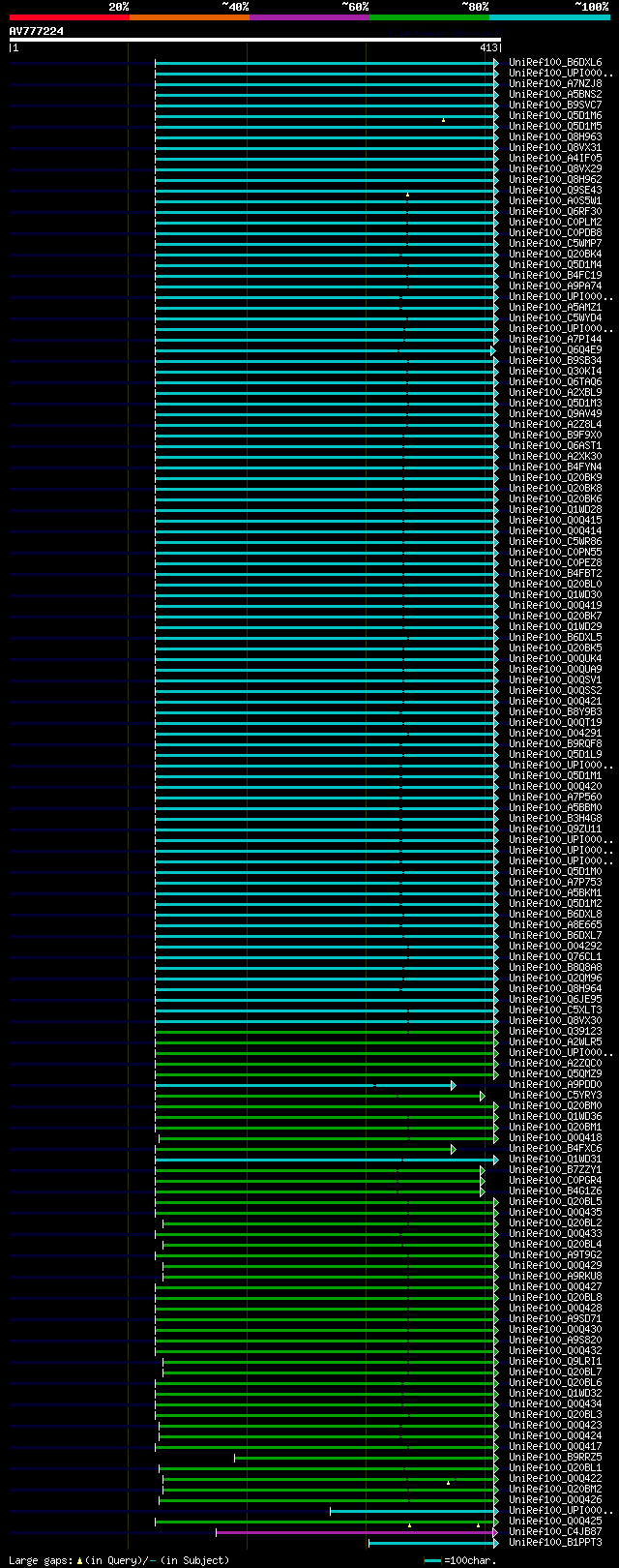Select hit UniRef100_Q6Q4E9

pyautogui.click(x=555, y=350)
